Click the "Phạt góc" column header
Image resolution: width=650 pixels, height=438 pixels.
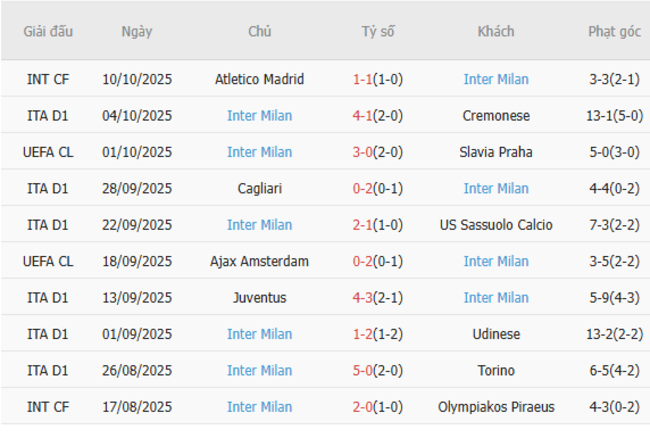[x=614, y=32]
